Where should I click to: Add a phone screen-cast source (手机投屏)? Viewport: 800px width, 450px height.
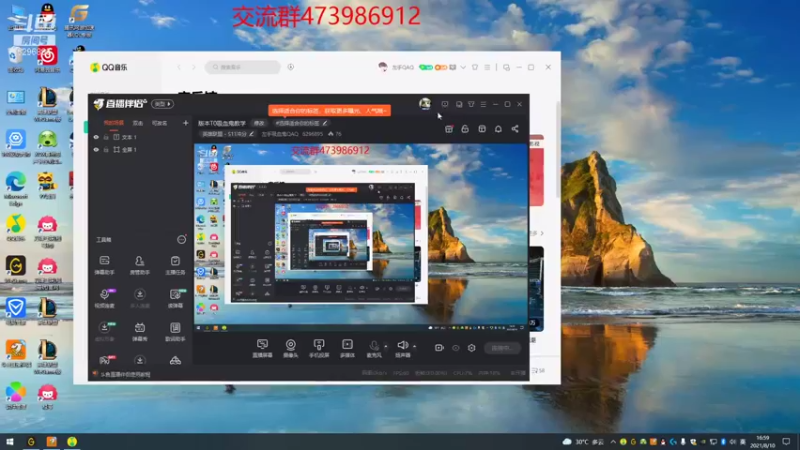pos(319,348)
